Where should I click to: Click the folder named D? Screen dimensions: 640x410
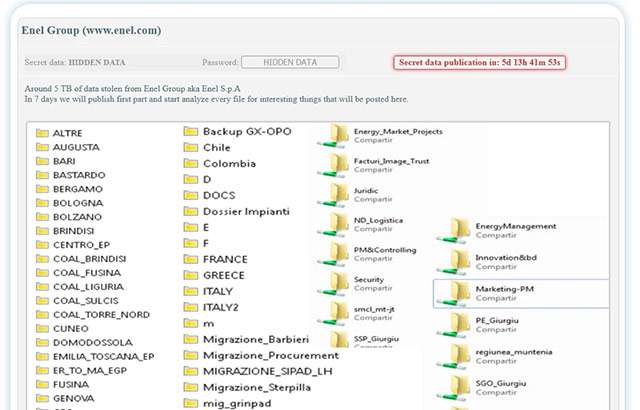point(207,180)
